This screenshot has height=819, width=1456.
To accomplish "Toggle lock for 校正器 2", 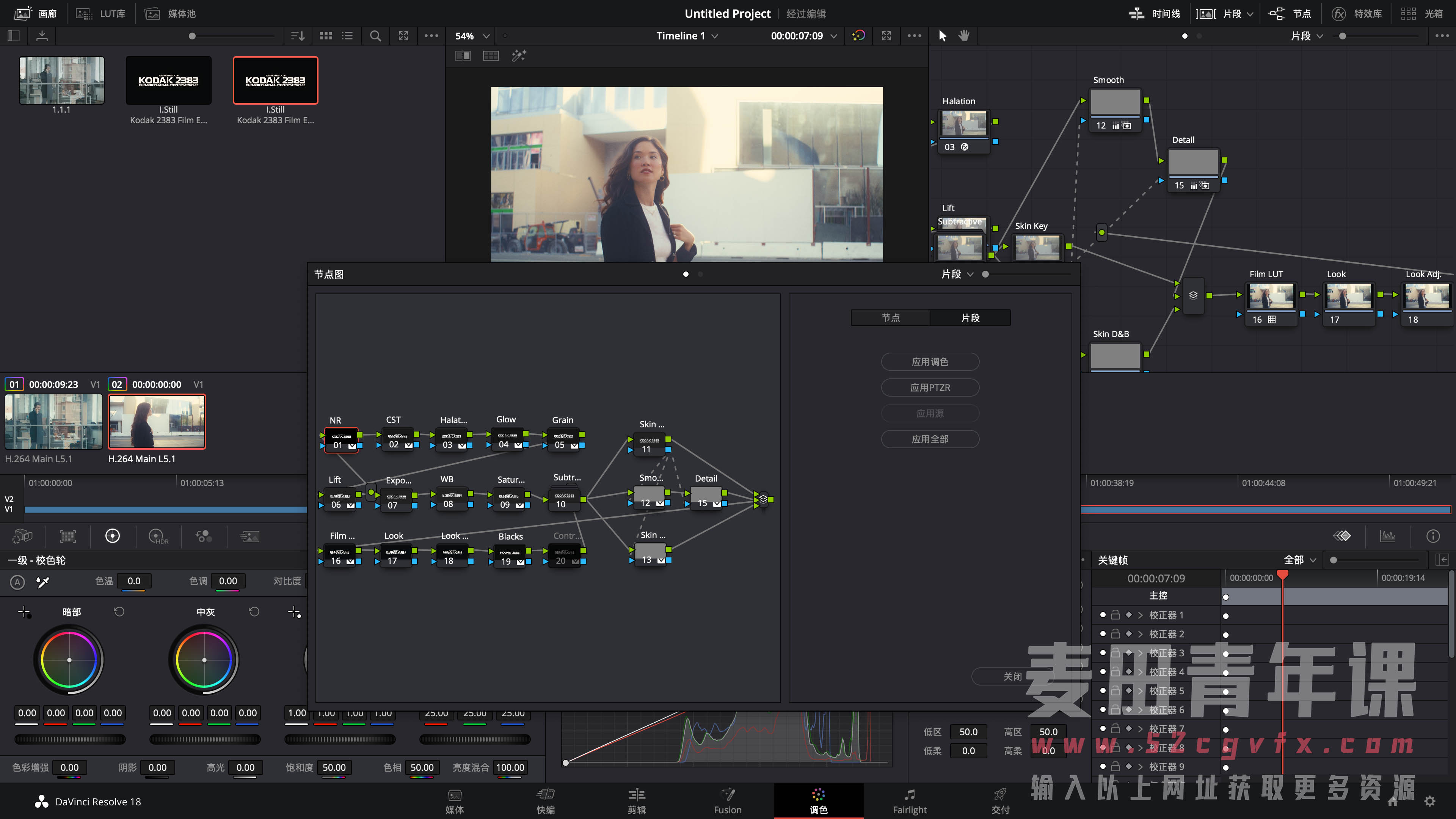I will click(1115, 634).
